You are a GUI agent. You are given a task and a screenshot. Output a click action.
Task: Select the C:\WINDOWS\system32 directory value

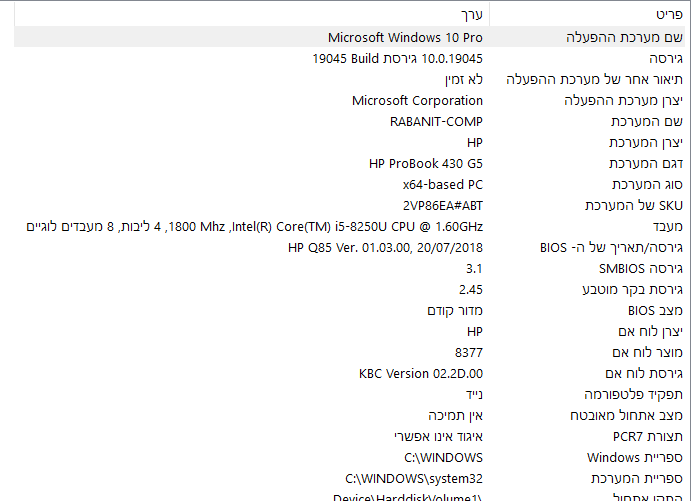coord(413,478)
